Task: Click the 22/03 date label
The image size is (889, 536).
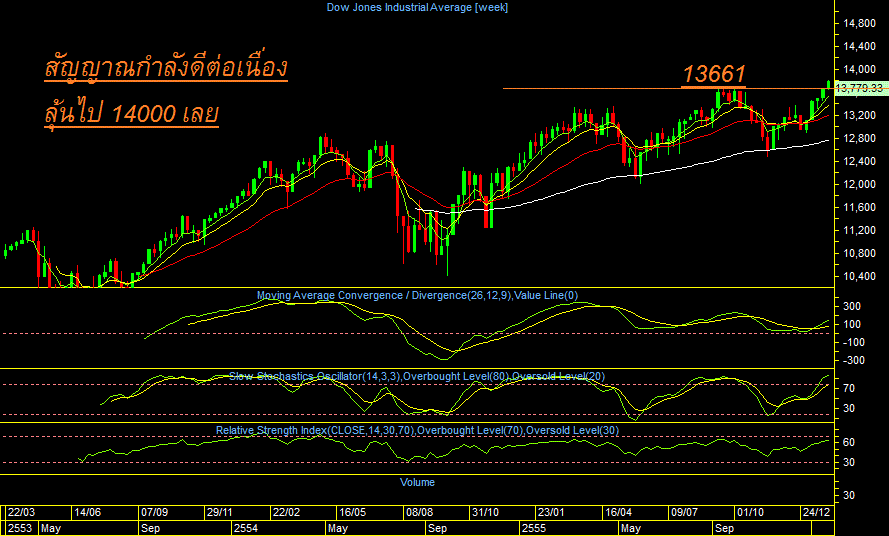Action: click(x=21, y=513)
